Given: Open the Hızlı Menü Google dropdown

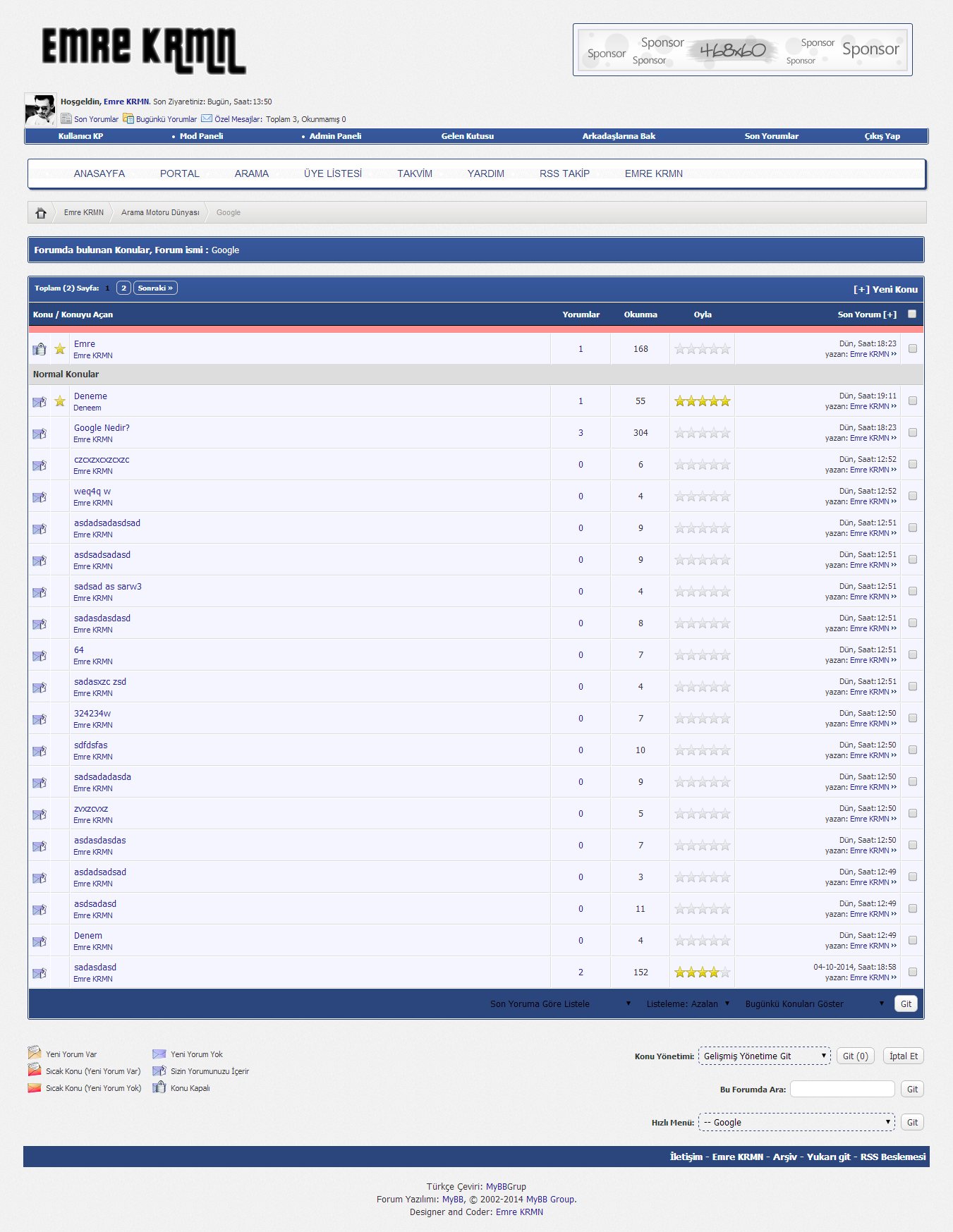Looking at the screenshot, I should [796, 1122].
